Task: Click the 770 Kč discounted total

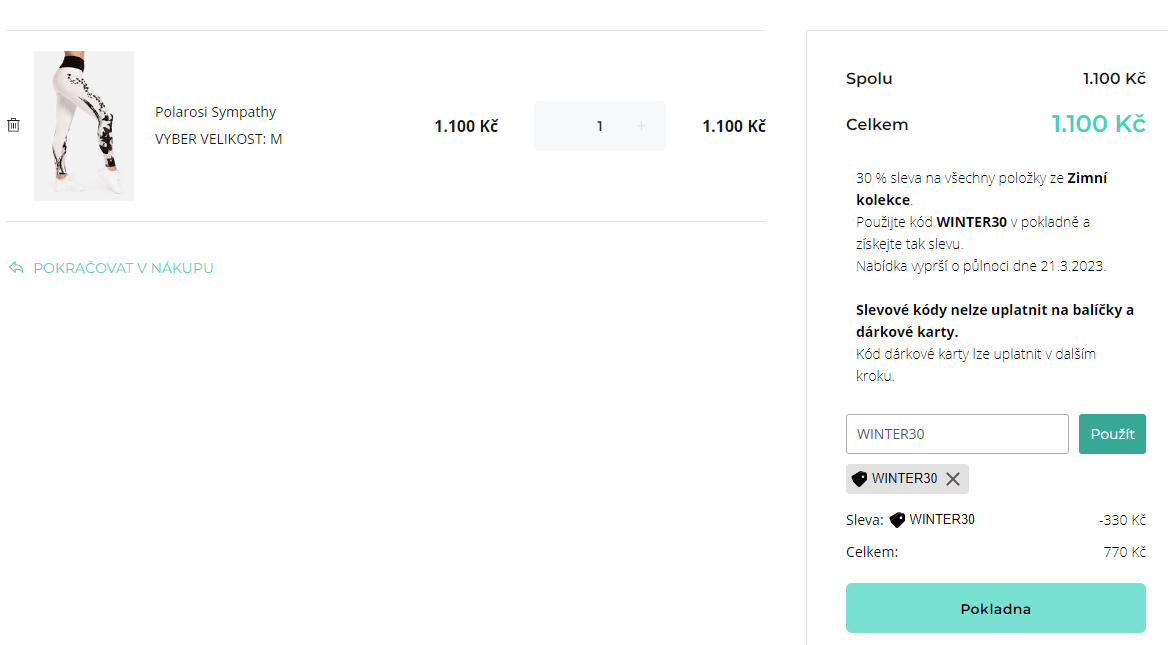Action: tap(1124, 552)
